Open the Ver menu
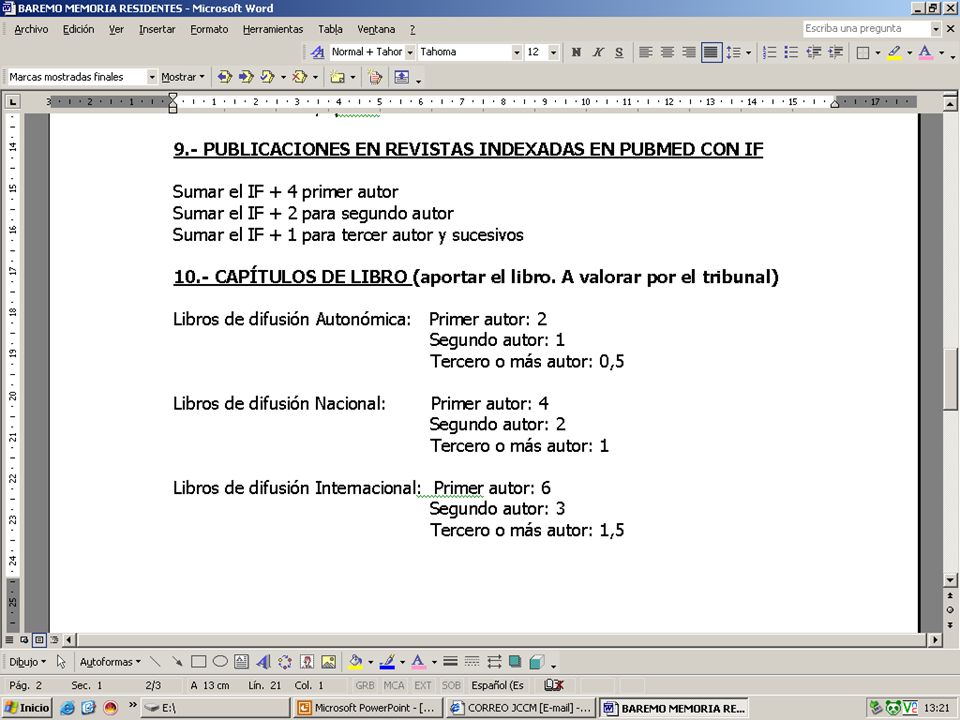Viewport: 960px width, 720px height. pos(116,29)
